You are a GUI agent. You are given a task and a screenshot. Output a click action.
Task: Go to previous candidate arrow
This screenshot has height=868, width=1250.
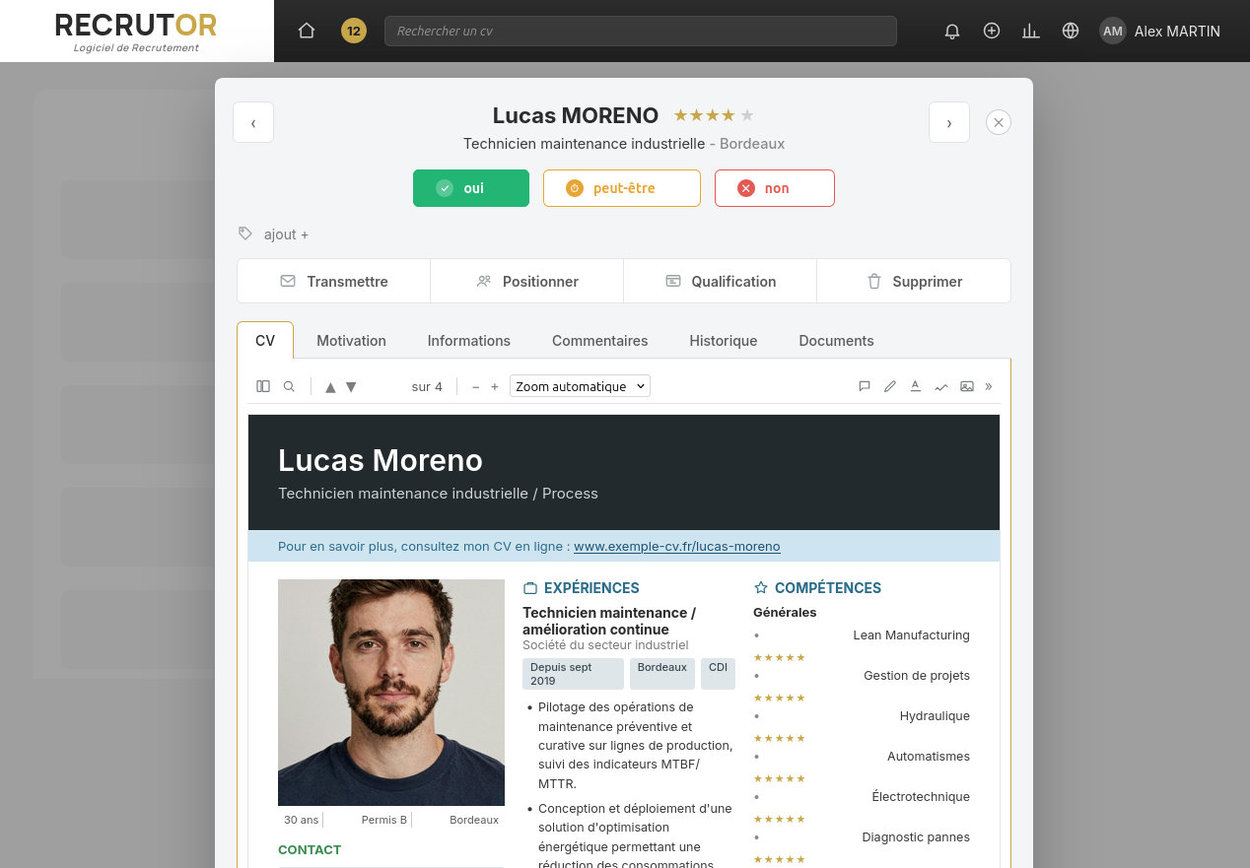coord(253,122)
